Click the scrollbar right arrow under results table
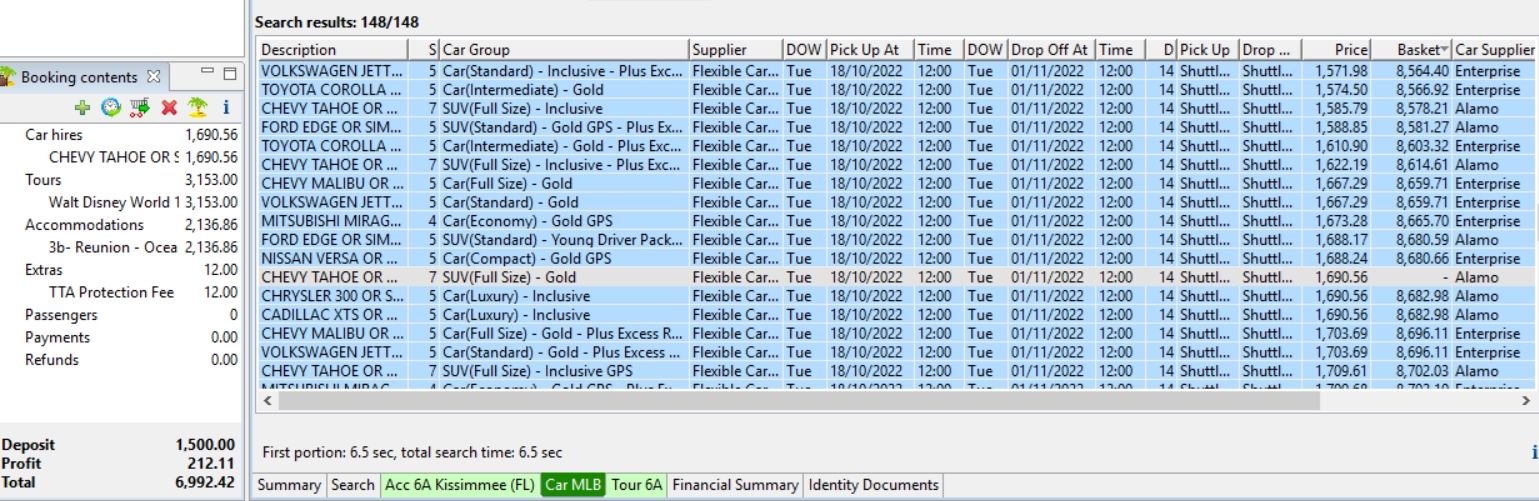The image size is (1539, 501). click(1527, 400)
